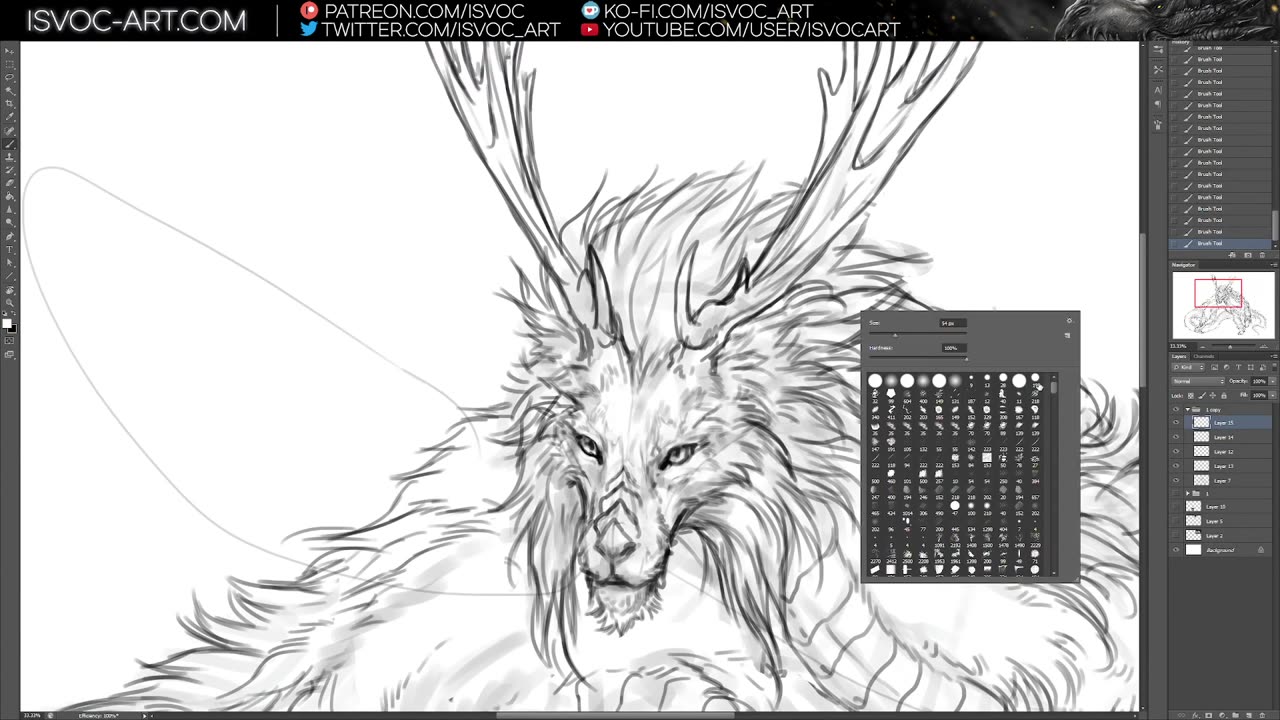1280x720 pixels.
Task: Select the Path Selection tool
Action: click(x=10, y=262)
